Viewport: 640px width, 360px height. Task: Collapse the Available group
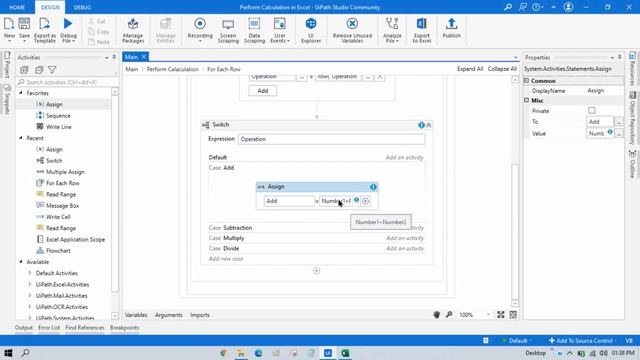tap(21, 262)
